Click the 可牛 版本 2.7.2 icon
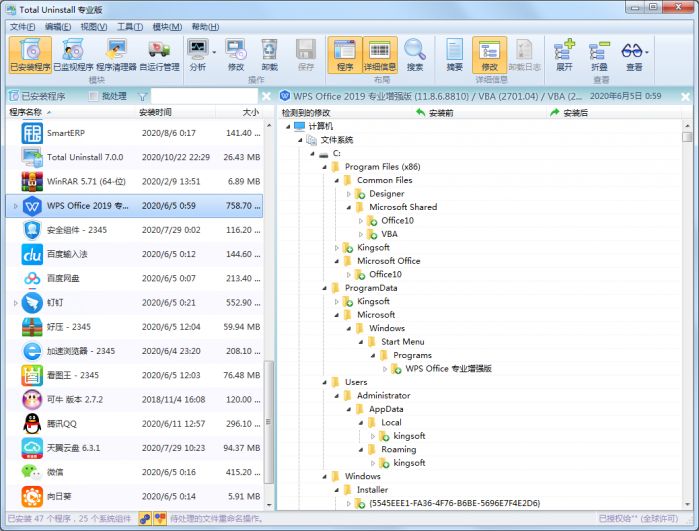The width and height of the screenshot is (699, 531). click(32, 399)
